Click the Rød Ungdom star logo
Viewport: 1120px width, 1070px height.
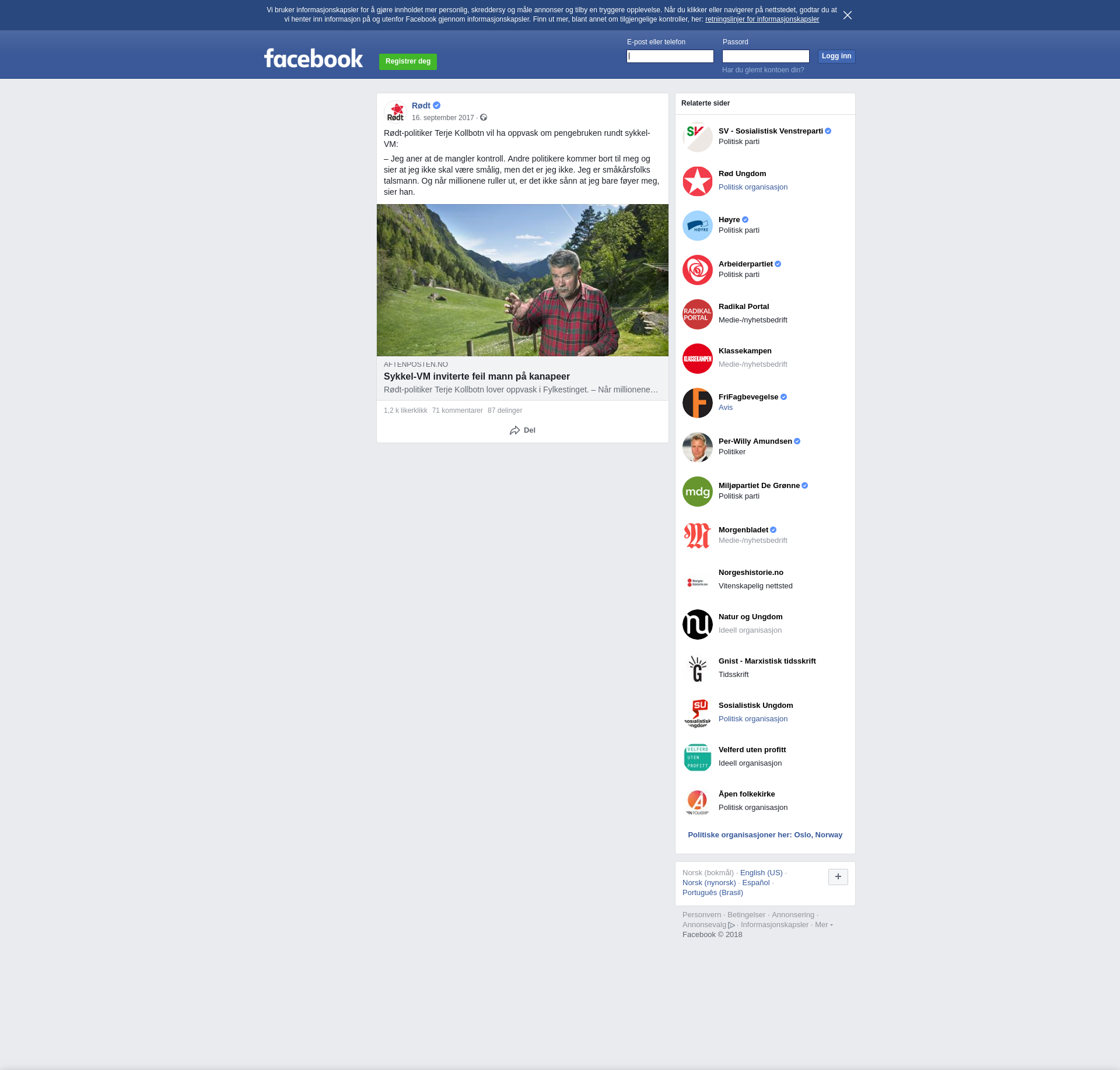point(698,181)
